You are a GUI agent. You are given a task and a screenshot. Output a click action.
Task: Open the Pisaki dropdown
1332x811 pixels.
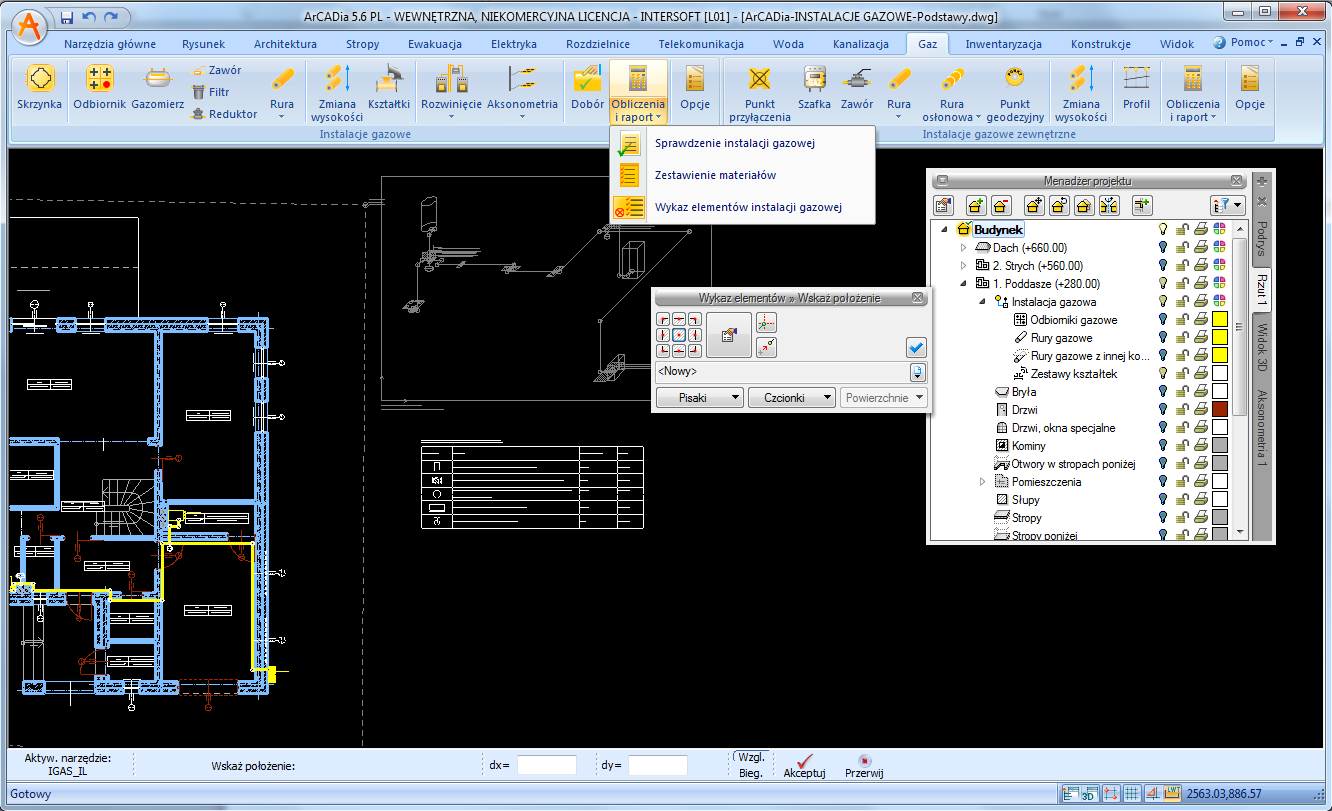click(699, 397)
